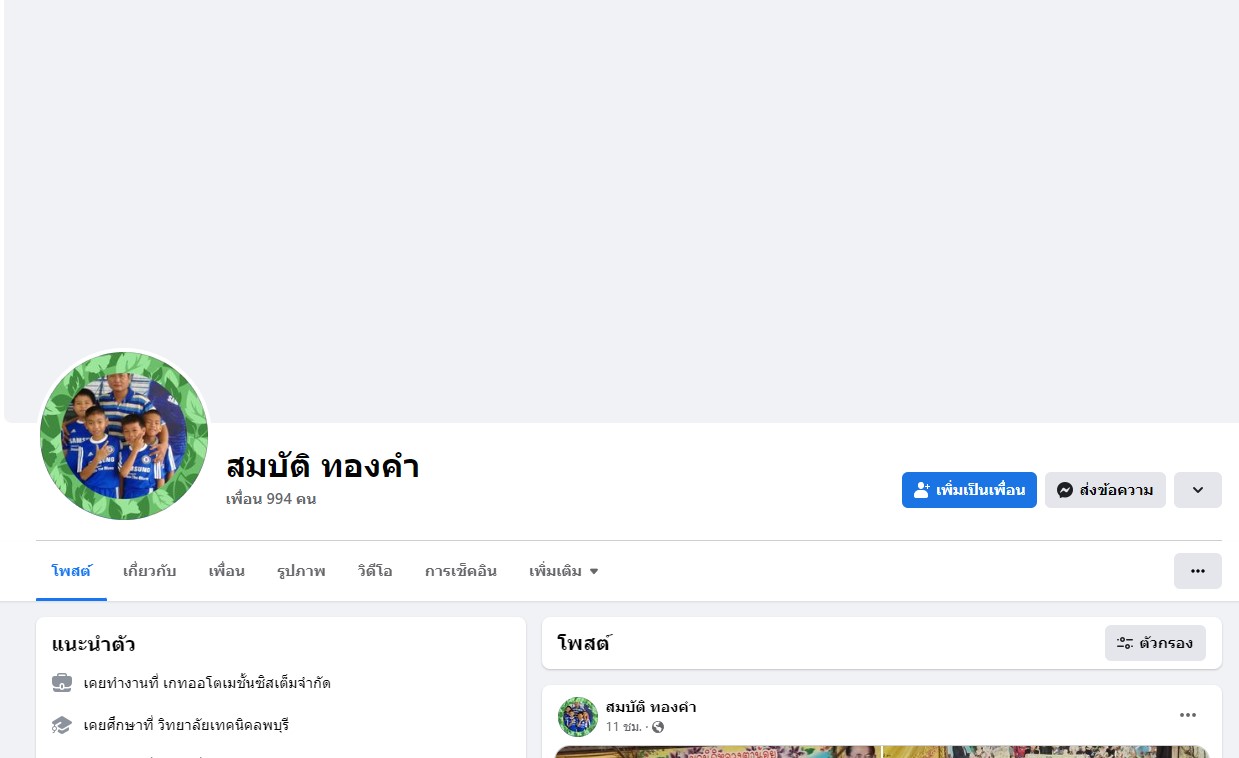Open the large profile picture
The image size is (1239, 758).
tap(124, 436)
